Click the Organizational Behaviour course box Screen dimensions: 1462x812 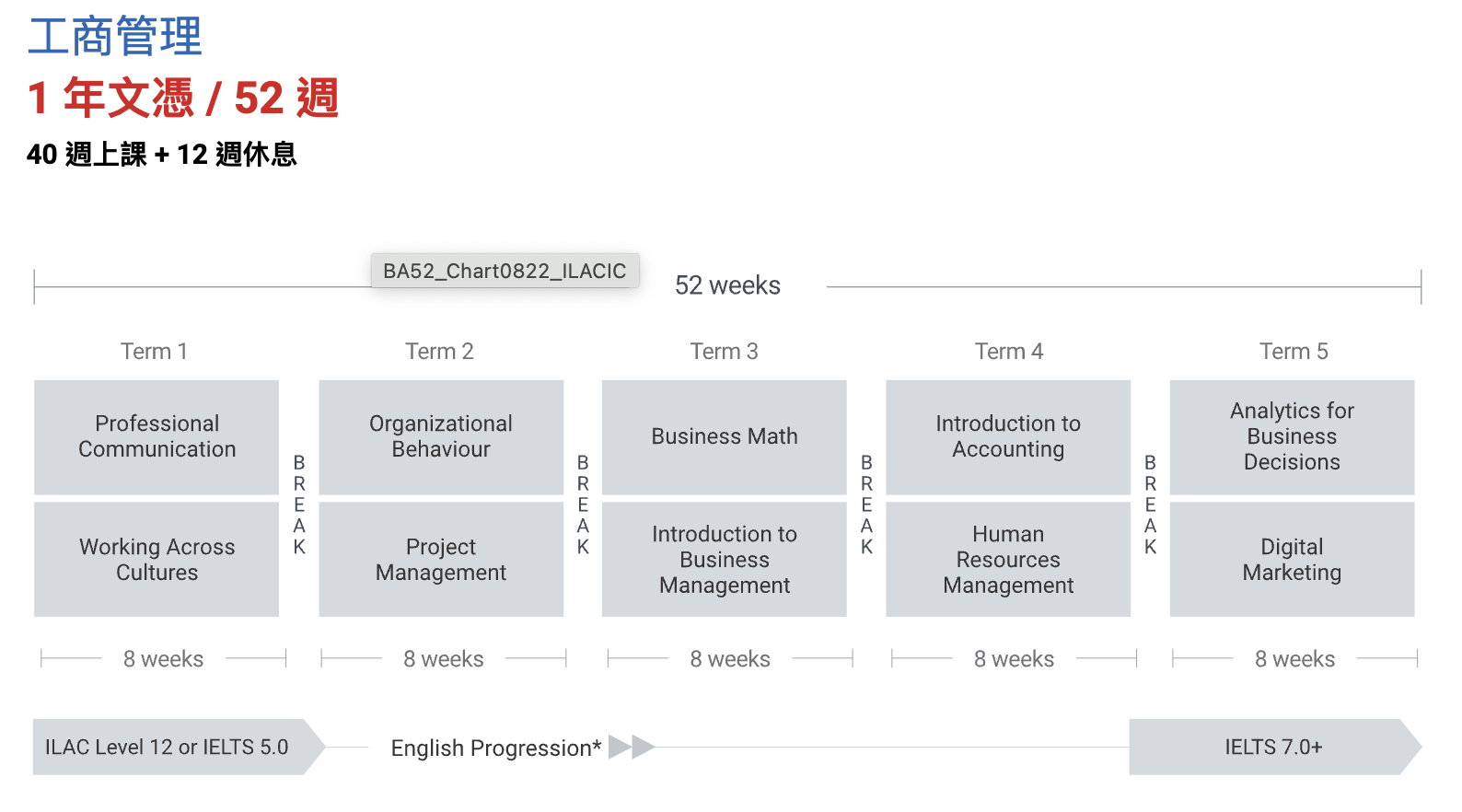point(441,437)
